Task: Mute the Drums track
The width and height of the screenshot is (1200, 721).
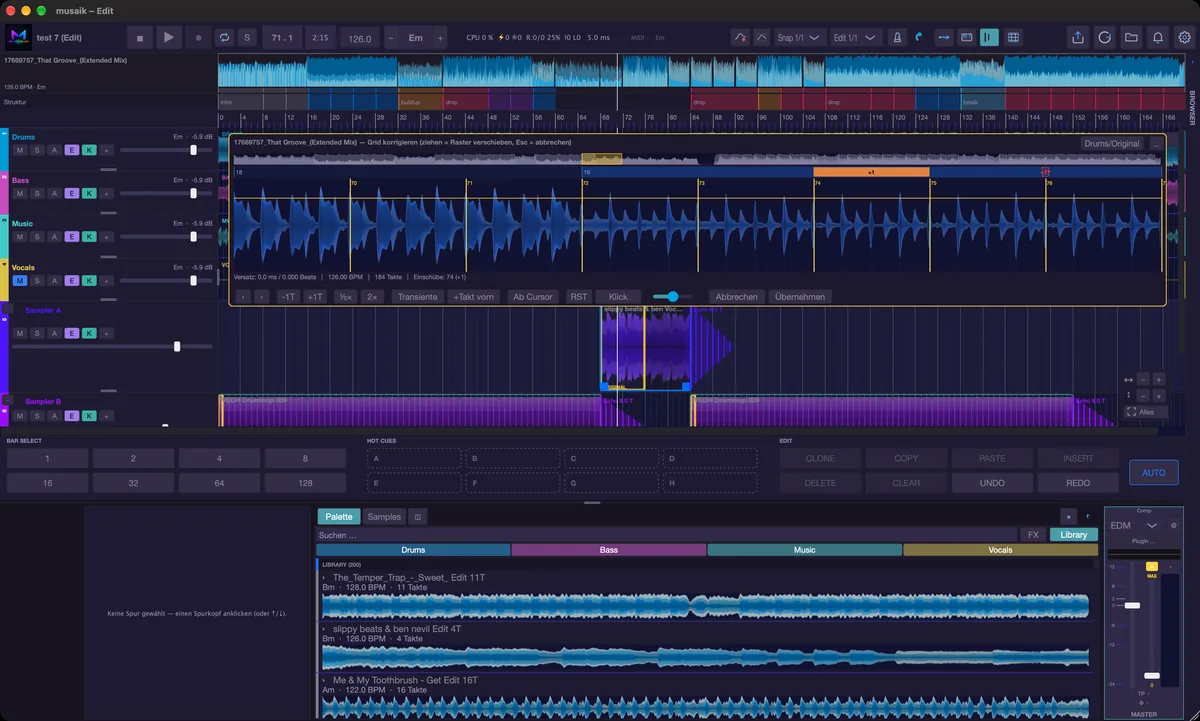Action: [19, 150]
